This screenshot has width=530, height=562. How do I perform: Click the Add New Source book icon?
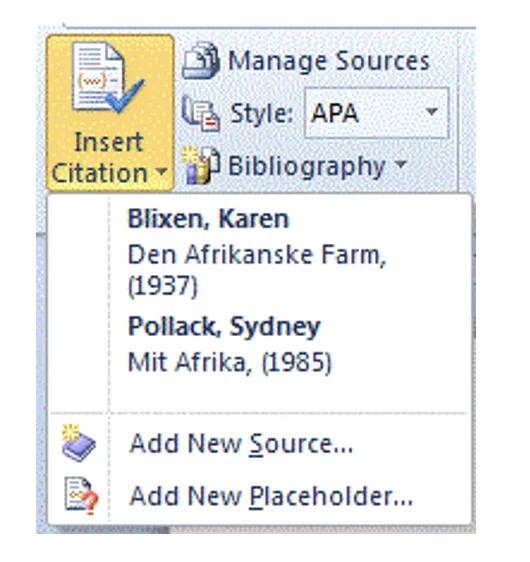[x=78, y=443]
